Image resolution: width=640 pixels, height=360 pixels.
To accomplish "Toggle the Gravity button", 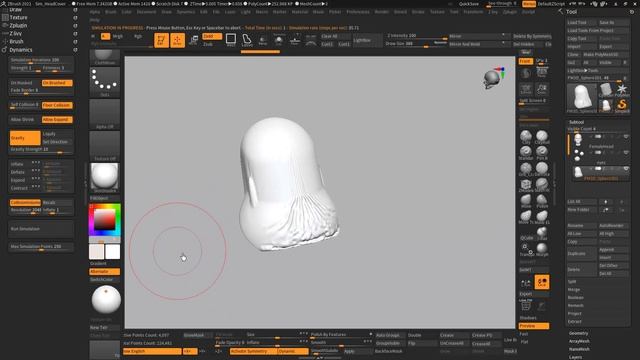I will click(25, 138).
